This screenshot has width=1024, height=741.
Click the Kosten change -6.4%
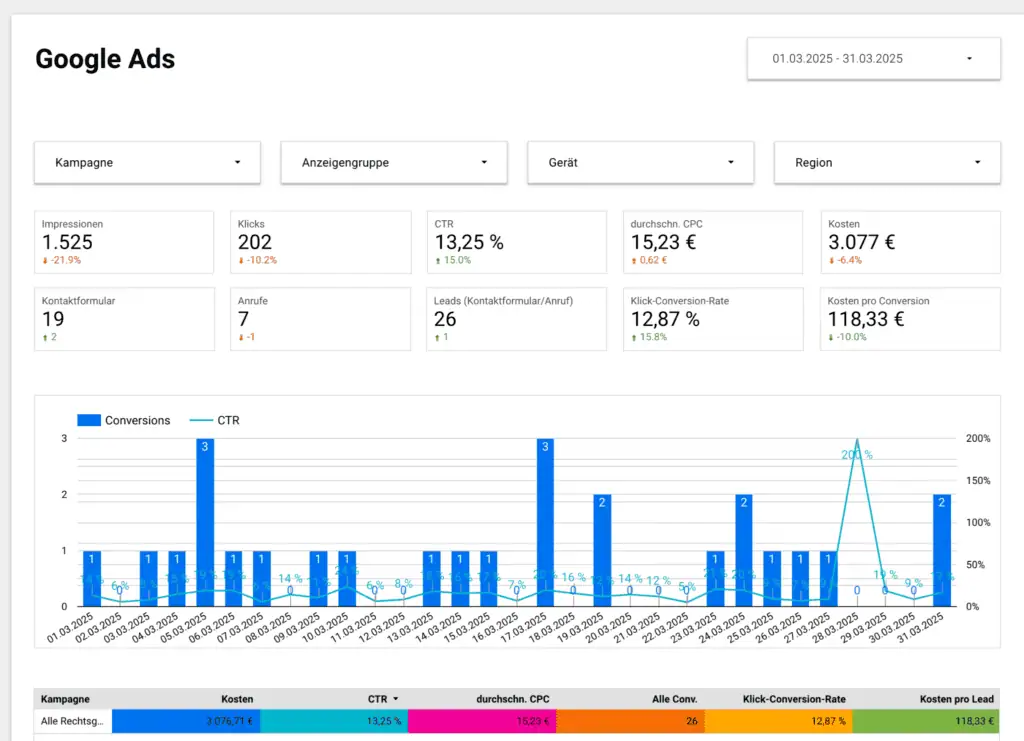coord(845,260)
